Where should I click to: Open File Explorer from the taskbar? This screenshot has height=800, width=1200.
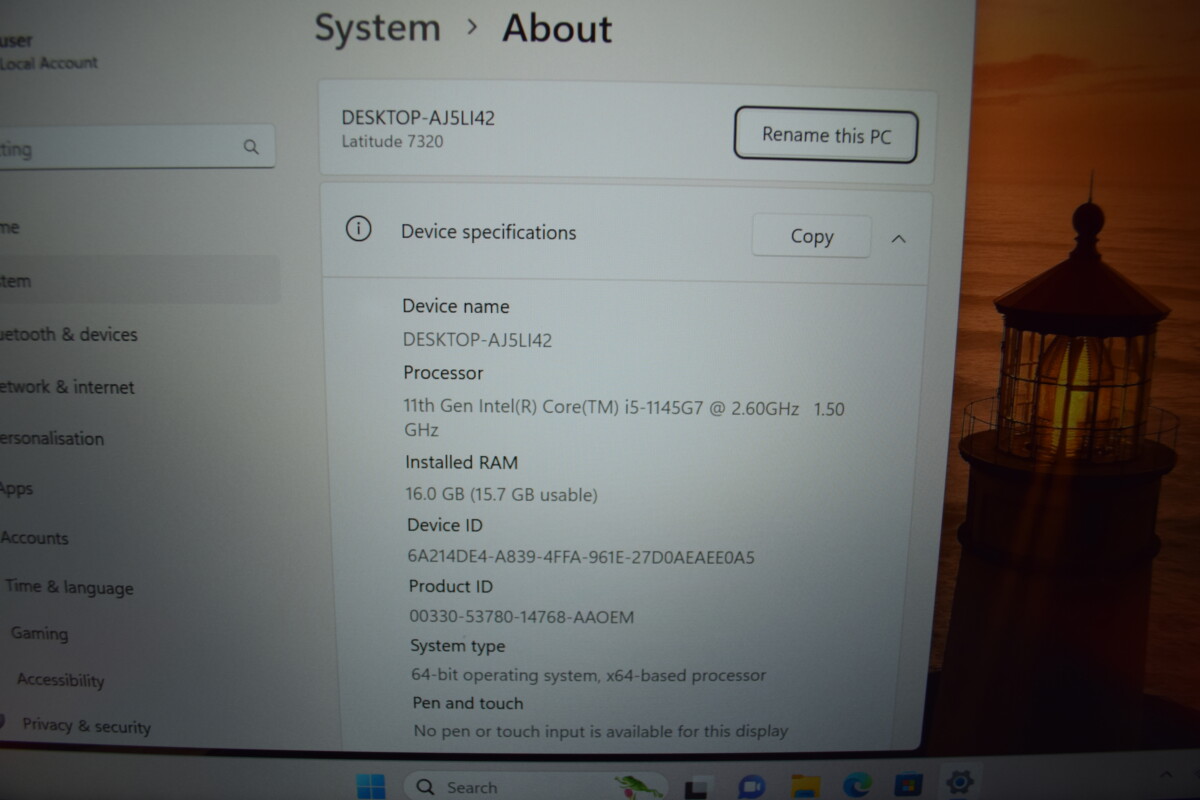[805, 786]
